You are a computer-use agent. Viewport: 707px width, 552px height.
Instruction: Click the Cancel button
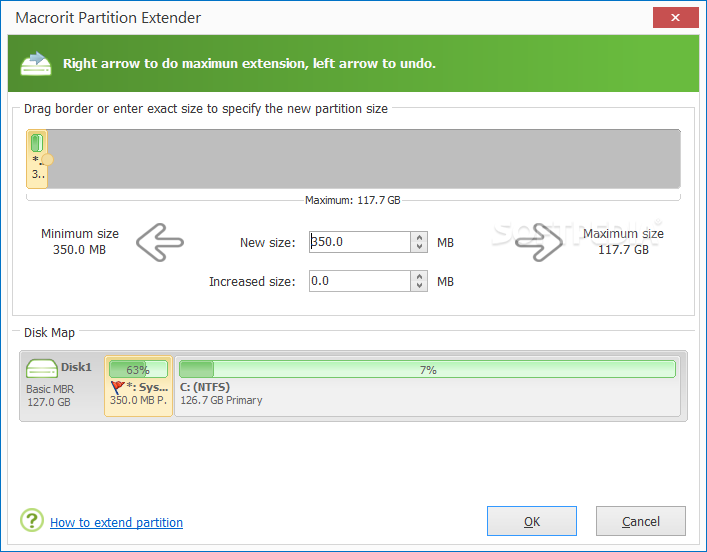(641, 521)
